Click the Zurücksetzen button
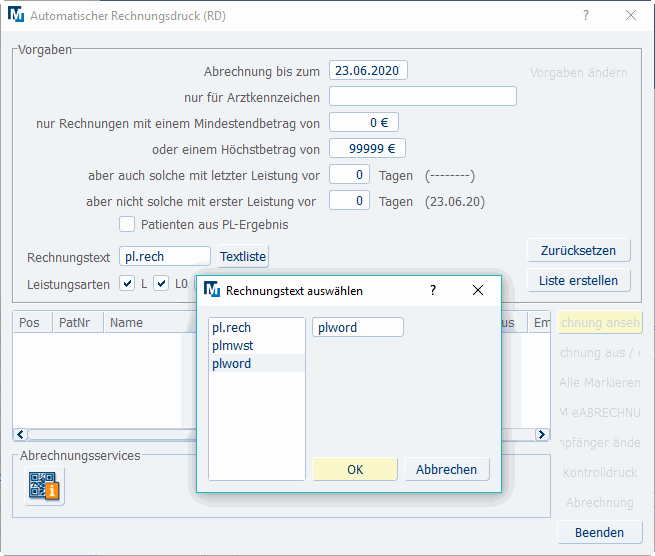Image resolution: width=655 pixels, height=556 pixels. coord(578,250)
